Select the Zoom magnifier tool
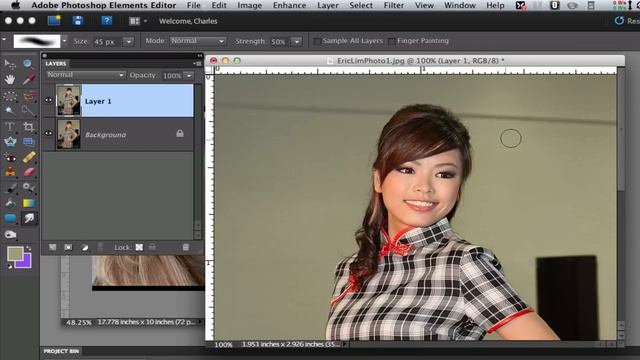The image size is (640, 360). click(x=28, y=64)
